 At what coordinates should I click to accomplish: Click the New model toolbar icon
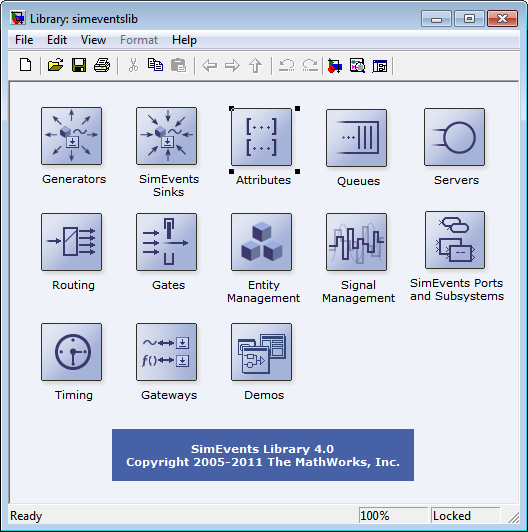[25, 65]
